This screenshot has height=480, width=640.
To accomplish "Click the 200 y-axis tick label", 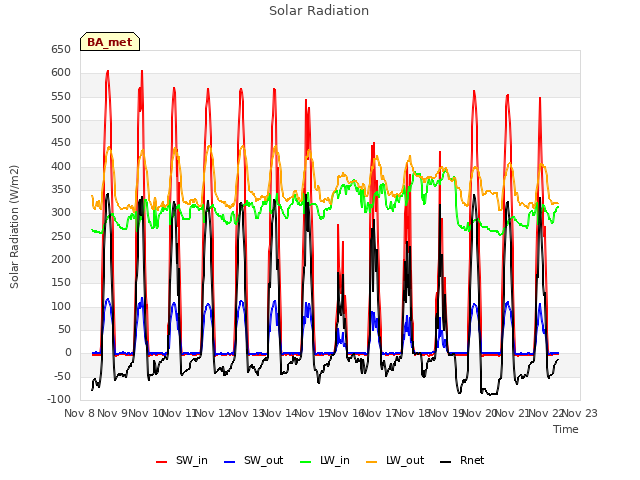I will point(61,260).
